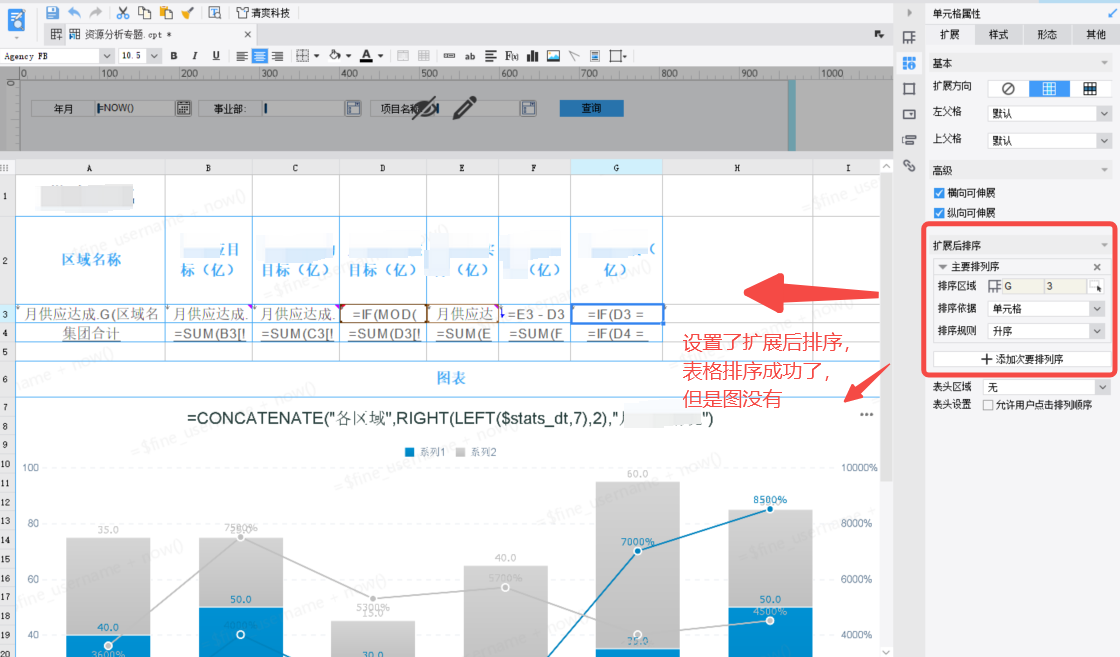The width and height of the screenshot is (1120, 657).
Task: Open the condition attributes icon in the sidebar
Action: [909, 140]
